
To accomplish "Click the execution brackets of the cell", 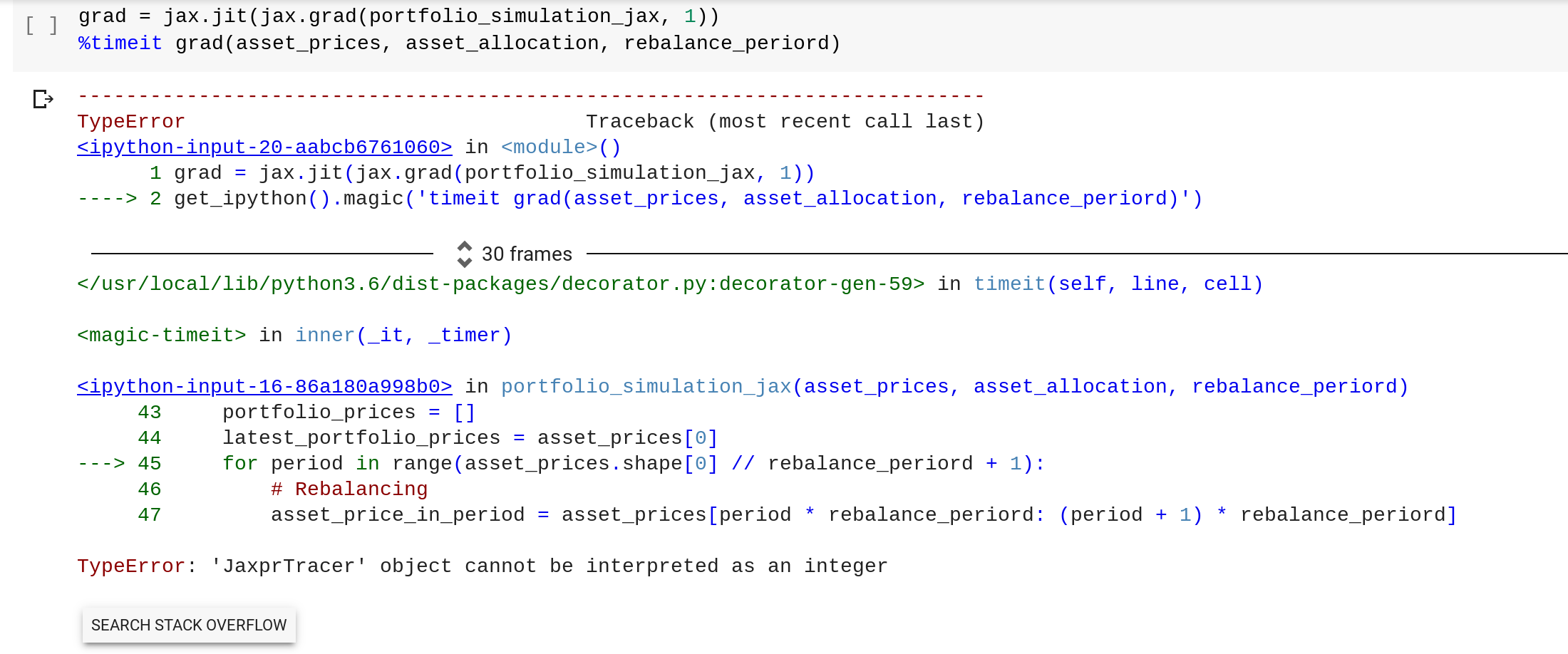I will coord(41,26).
